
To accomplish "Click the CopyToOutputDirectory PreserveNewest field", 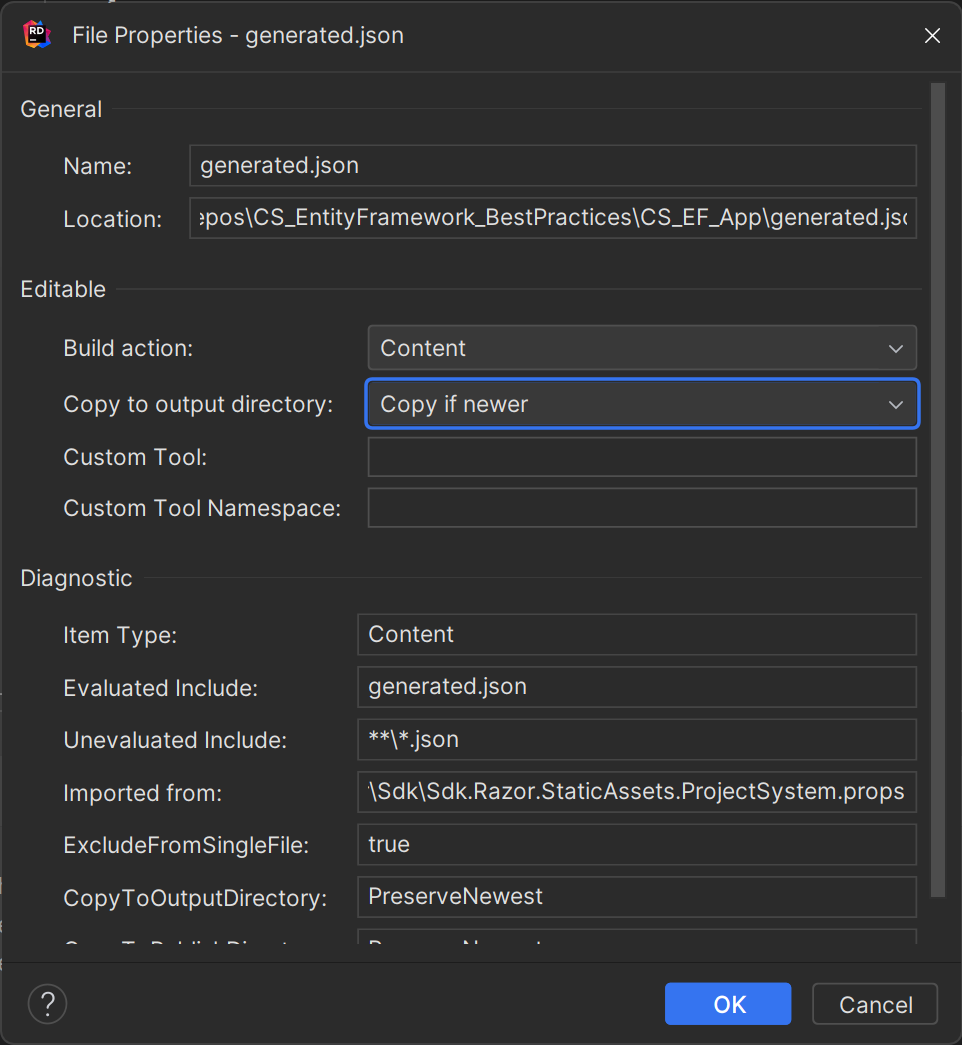I will click(x=636, y=897).
